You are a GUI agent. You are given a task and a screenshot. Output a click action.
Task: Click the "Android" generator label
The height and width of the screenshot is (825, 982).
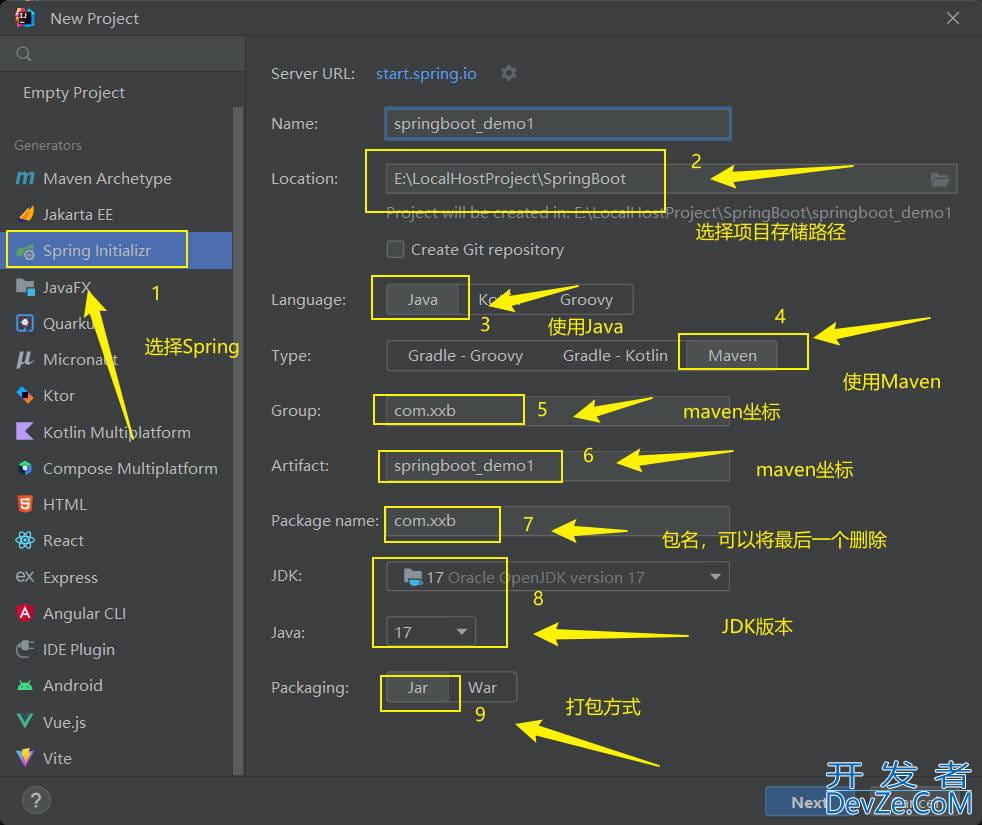coord(73,685)
